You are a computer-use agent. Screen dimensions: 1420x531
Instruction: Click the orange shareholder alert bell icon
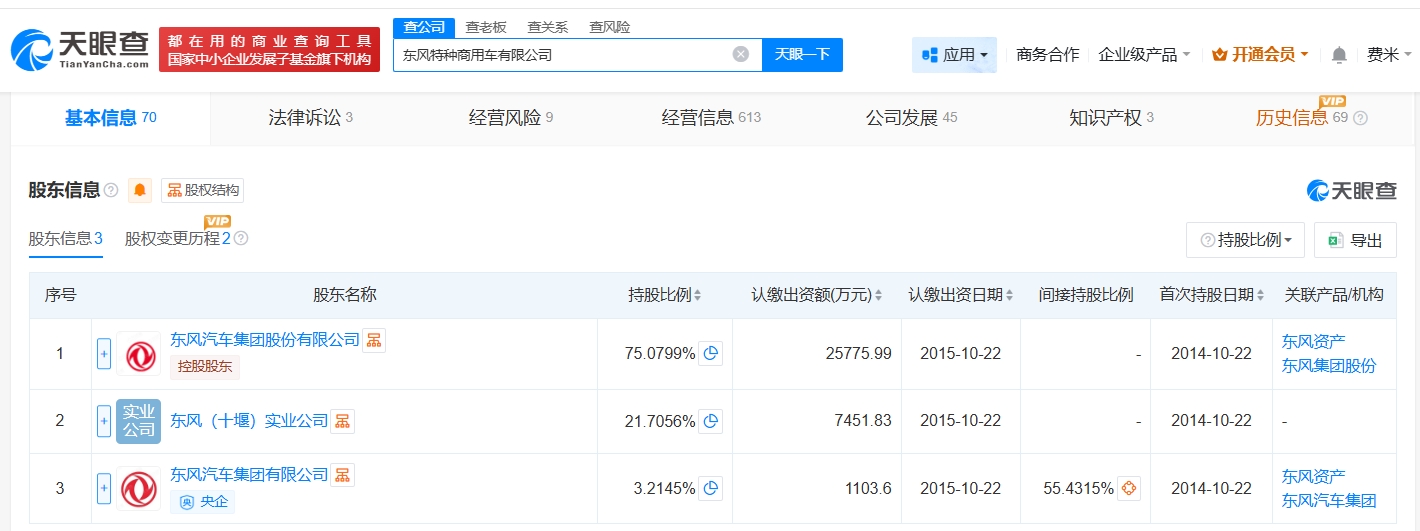[x=140, y=190]
